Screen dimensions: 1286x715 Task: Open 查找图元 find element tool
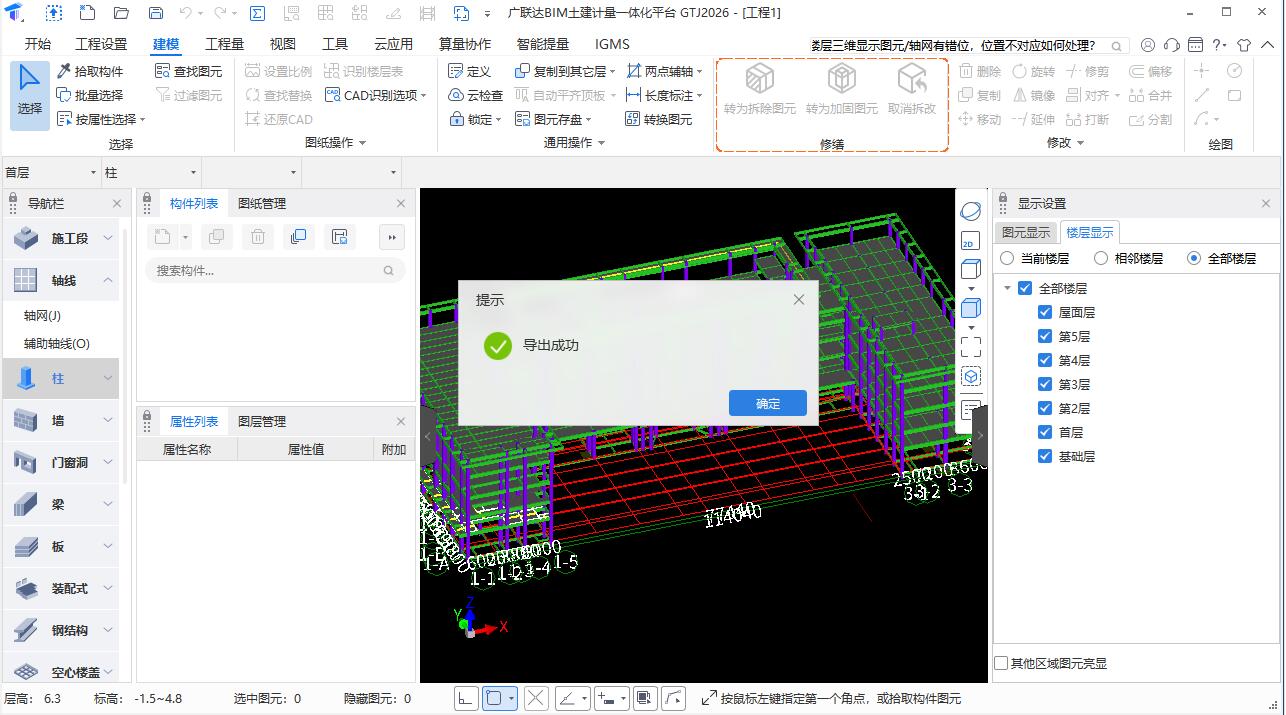coord(189,71)
